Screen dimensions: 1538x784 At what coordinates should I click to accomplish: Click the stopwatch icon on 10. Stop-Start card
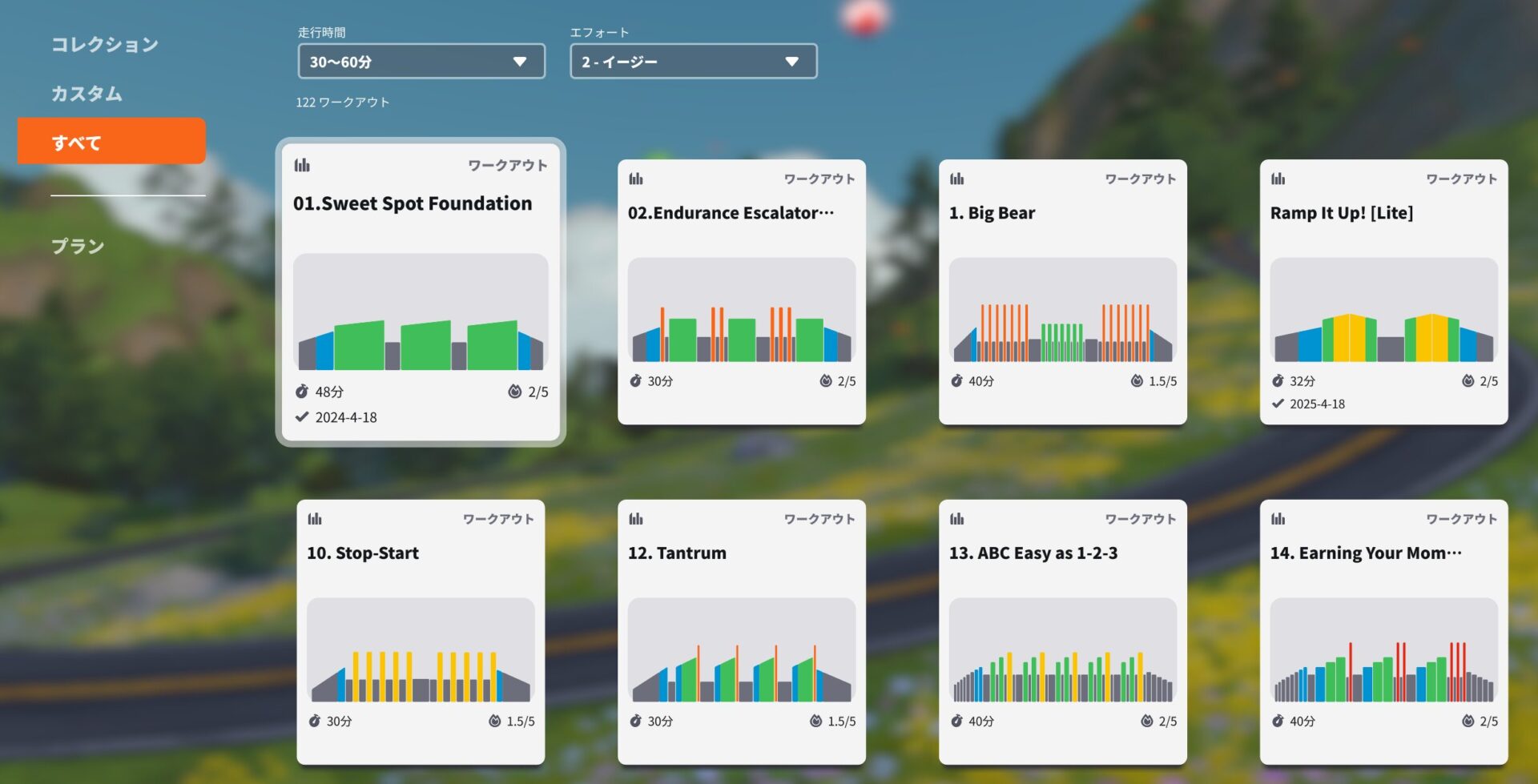316,721
